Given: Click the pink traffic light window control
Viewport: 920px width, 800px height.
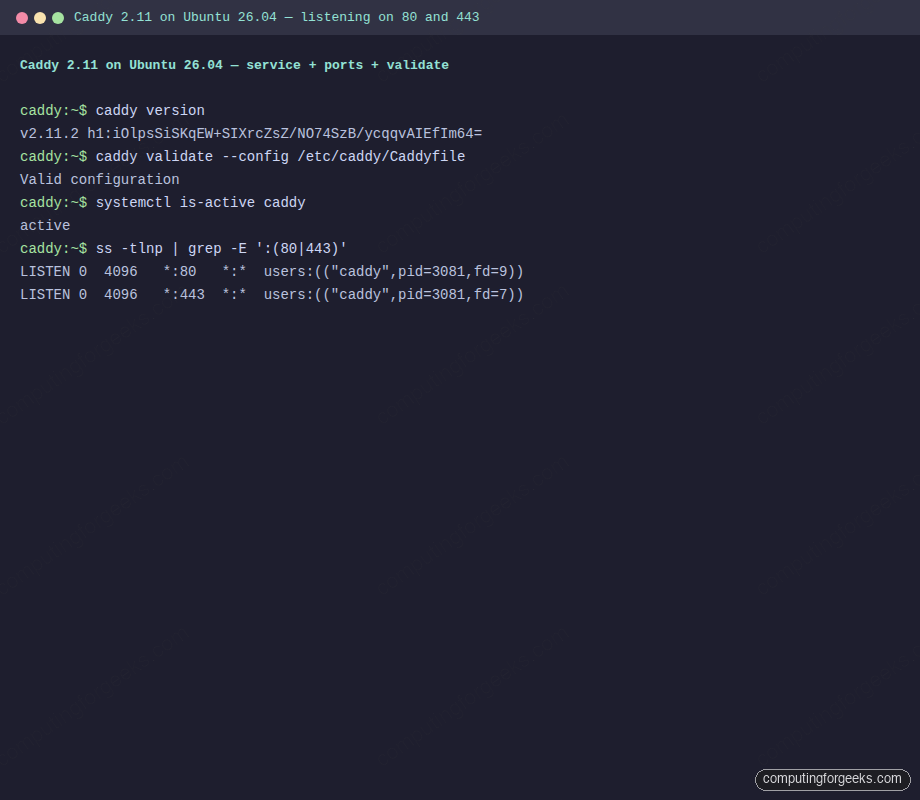Looking at the screenshot, I should [22, 17].
